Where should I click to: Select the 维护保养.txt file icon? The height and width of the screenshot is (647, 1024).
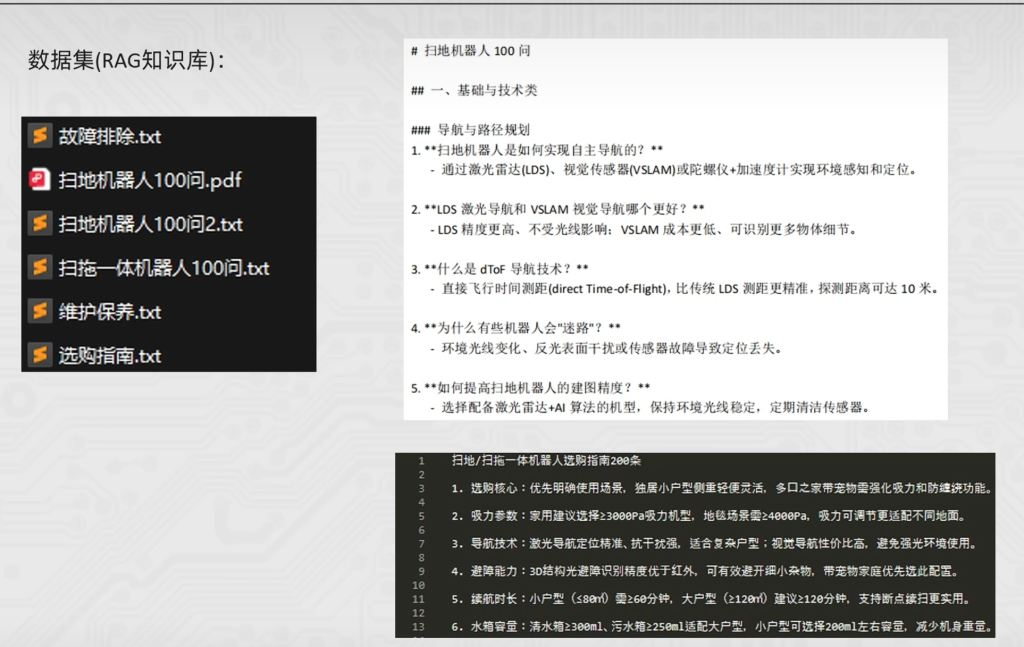coord(38,311)
